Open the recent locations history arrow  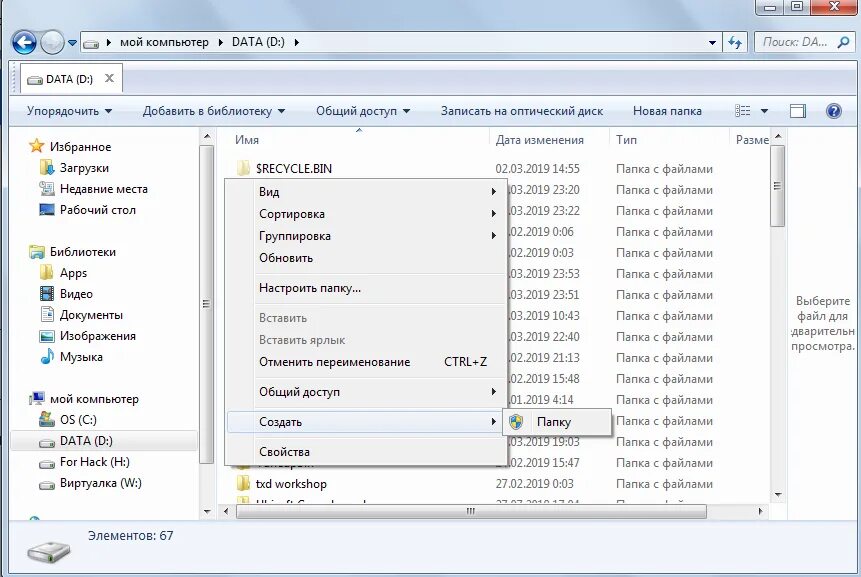pos(72,42)
